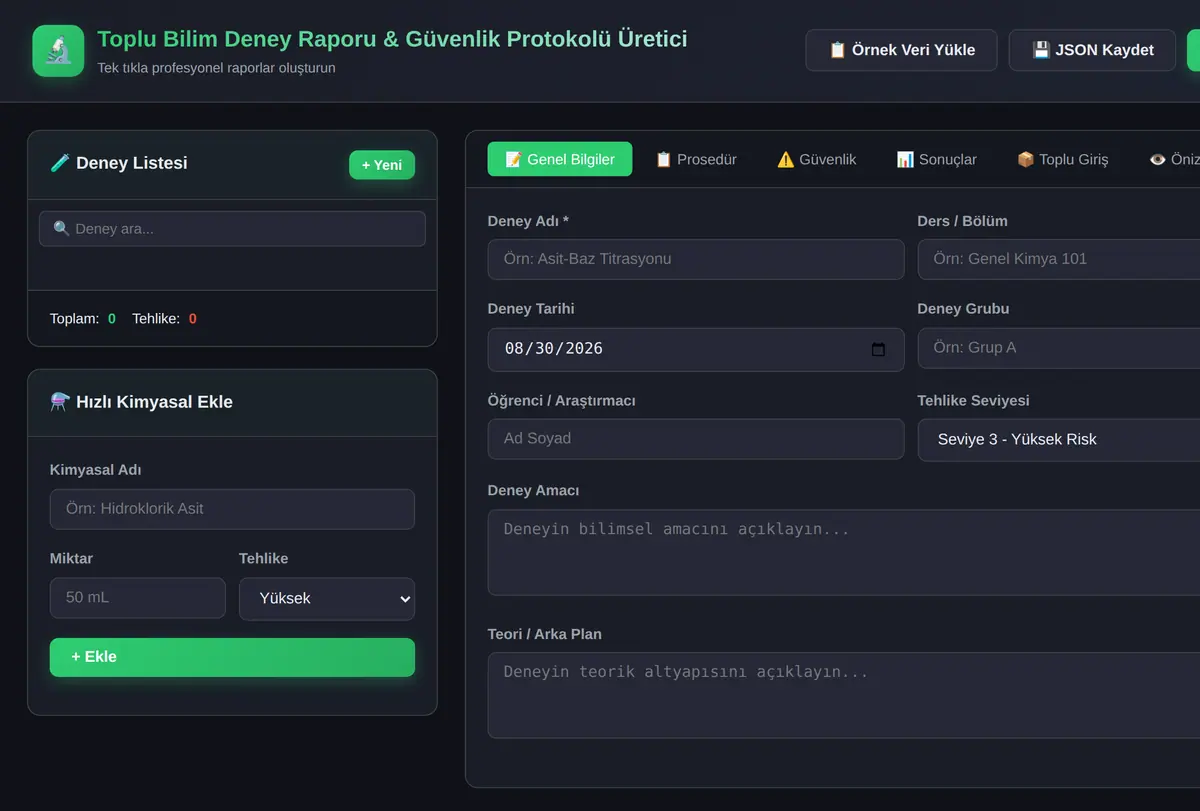Viewport: 1200px width, 811px height.
Task: Click the microscope app logo icon
Action: (58, 50)
